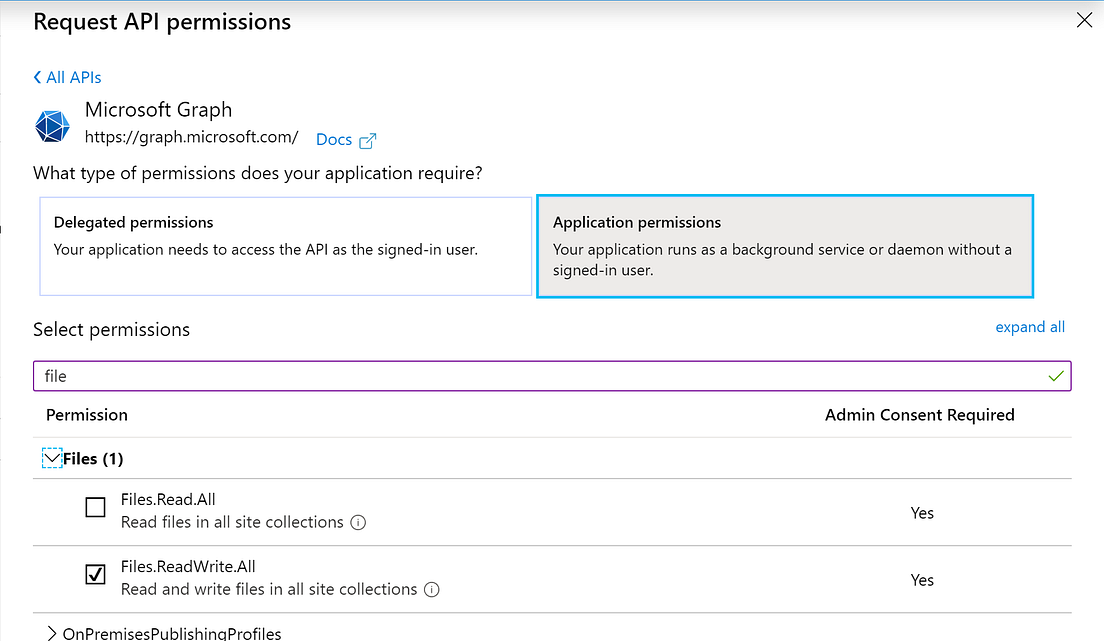Image resolution: width=1104 pixels, height=641 pixels.
Task: Close the Request API permissions panel
Action: (x=1084, y=19)
